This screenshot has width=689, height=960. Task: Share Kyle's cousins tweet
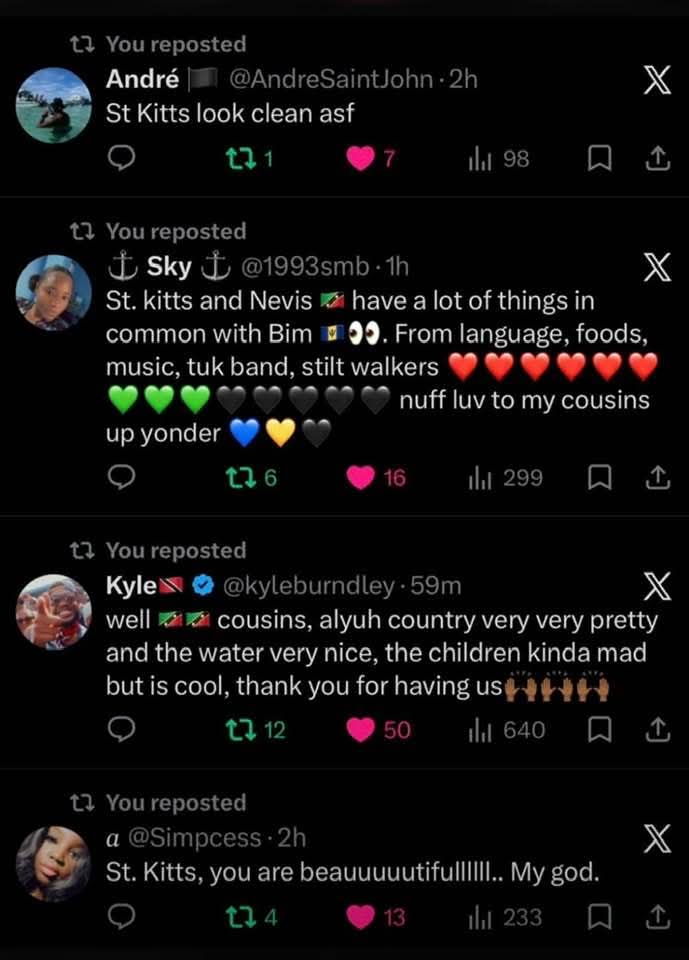657,731
